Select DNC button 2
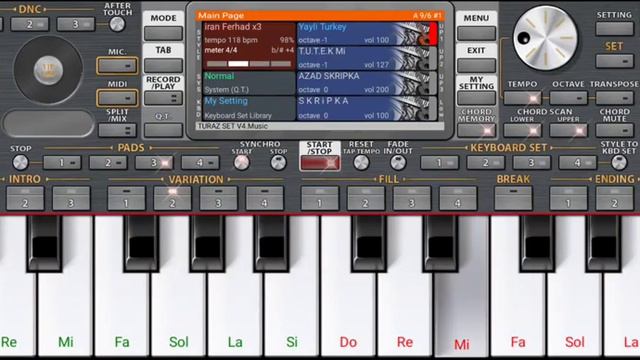Screen dimensions: 640x360 click(x=29, y=24)
